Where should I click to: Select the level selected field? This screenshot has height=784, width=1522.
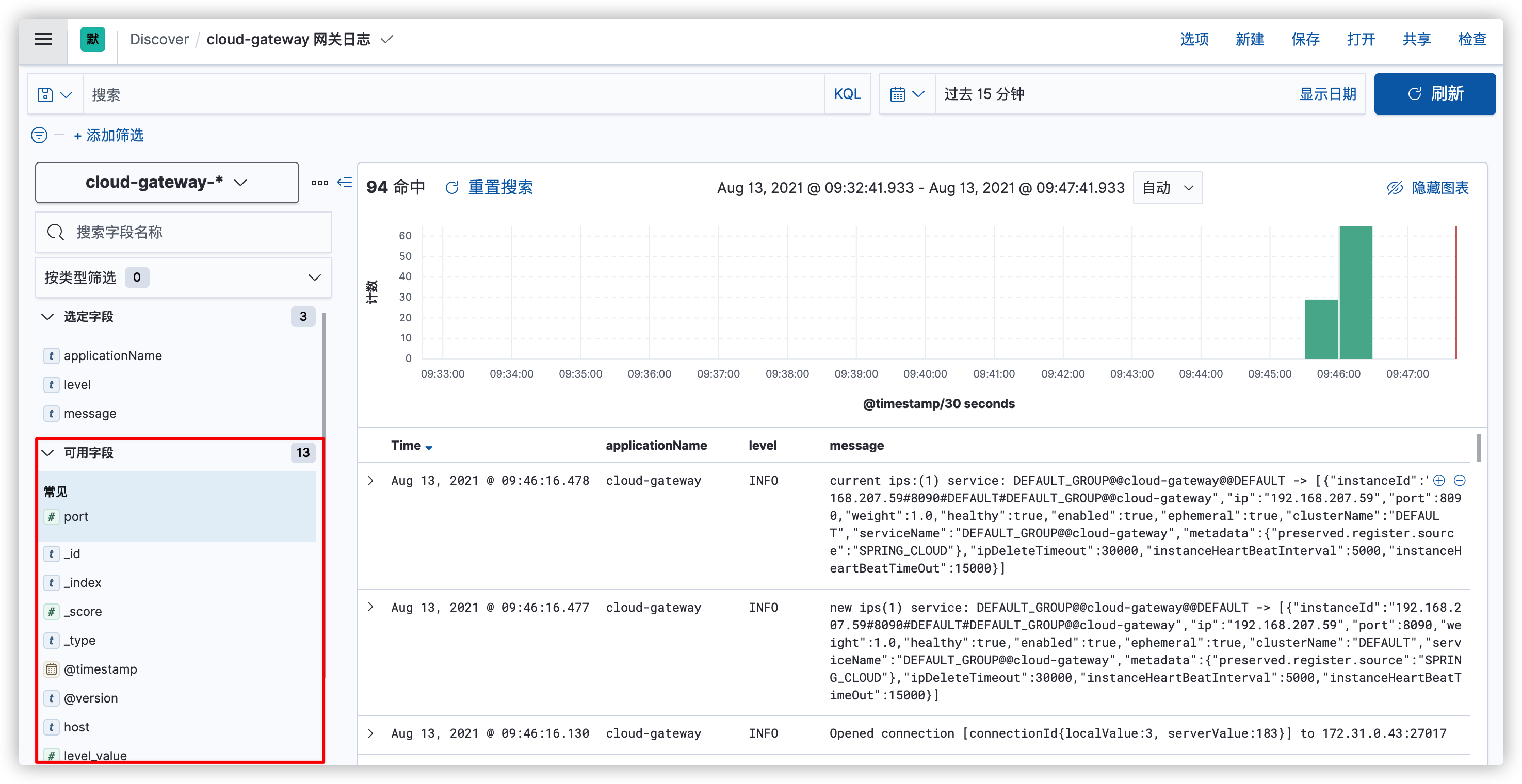tap(77, 385)
